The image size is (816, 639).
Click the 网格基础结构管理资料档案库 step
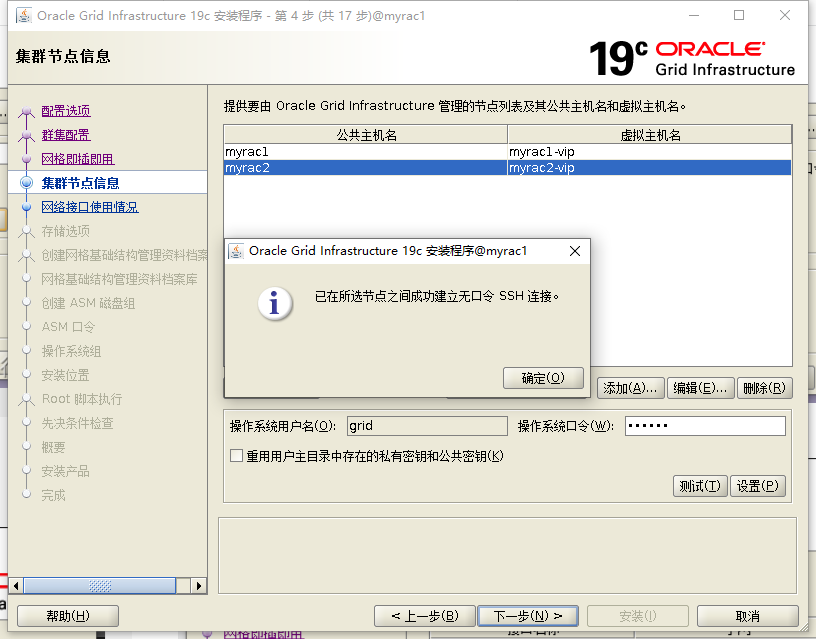(x=119, y=279)
